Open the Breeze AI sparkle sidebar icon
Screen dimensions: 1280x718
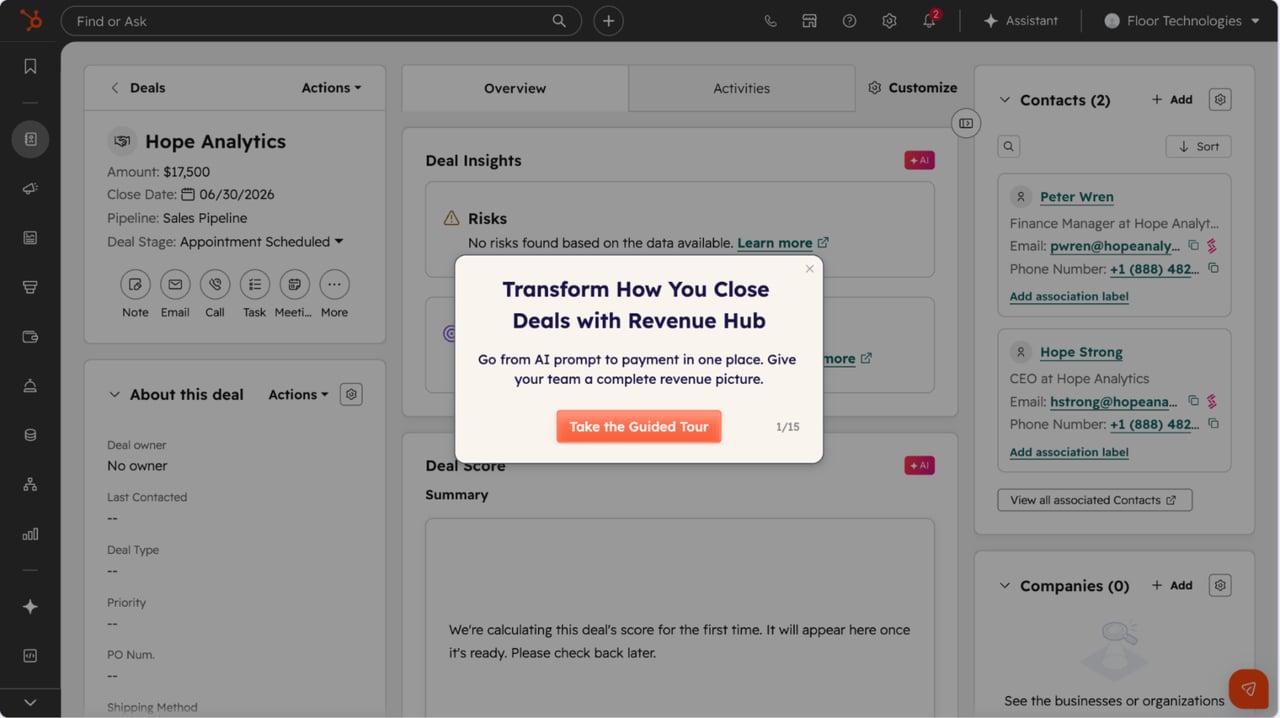30,607
